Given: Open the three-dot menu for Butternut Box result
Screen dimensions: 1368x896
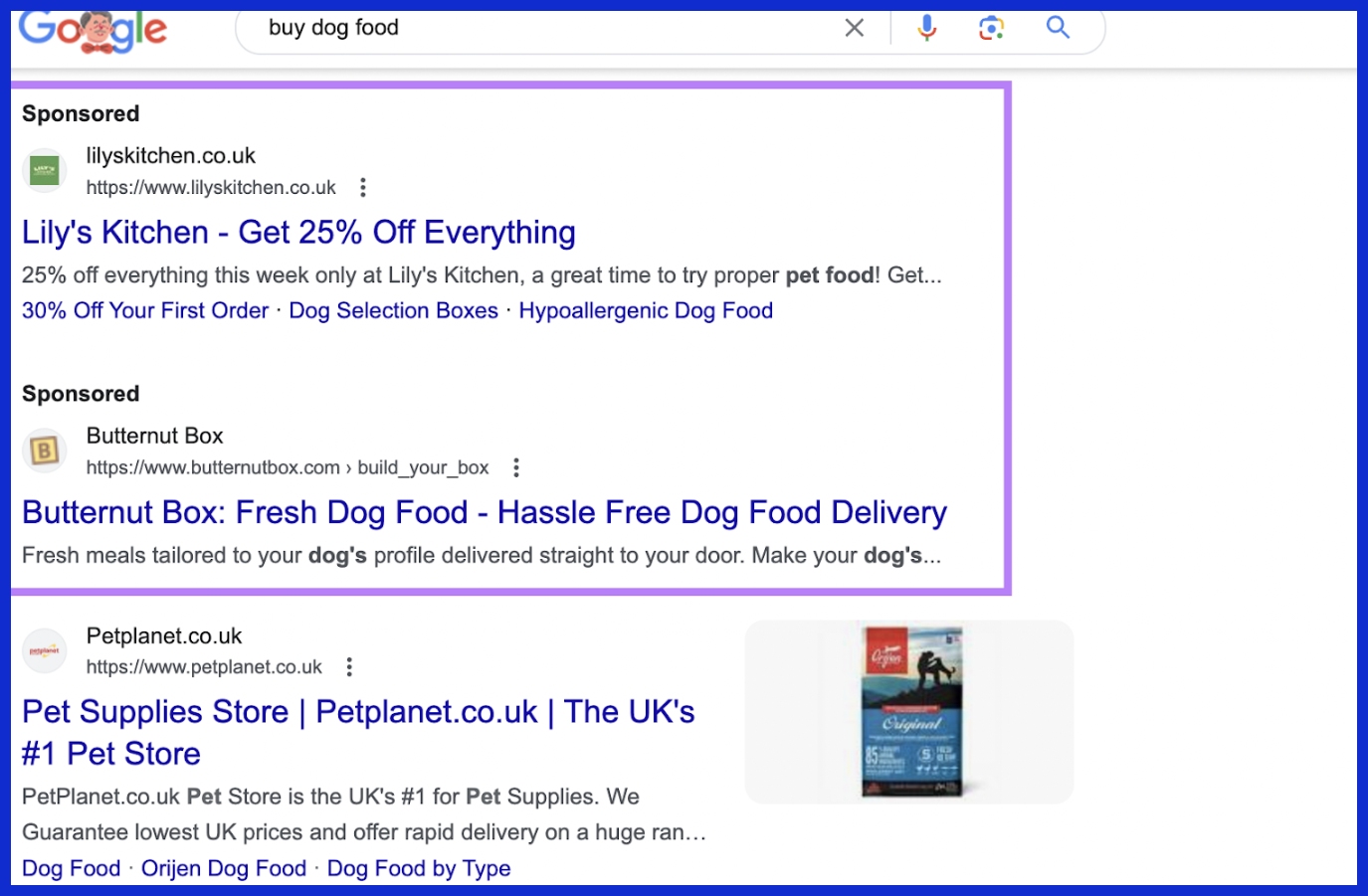Looking at the screenshot, I should click(515, 466).
